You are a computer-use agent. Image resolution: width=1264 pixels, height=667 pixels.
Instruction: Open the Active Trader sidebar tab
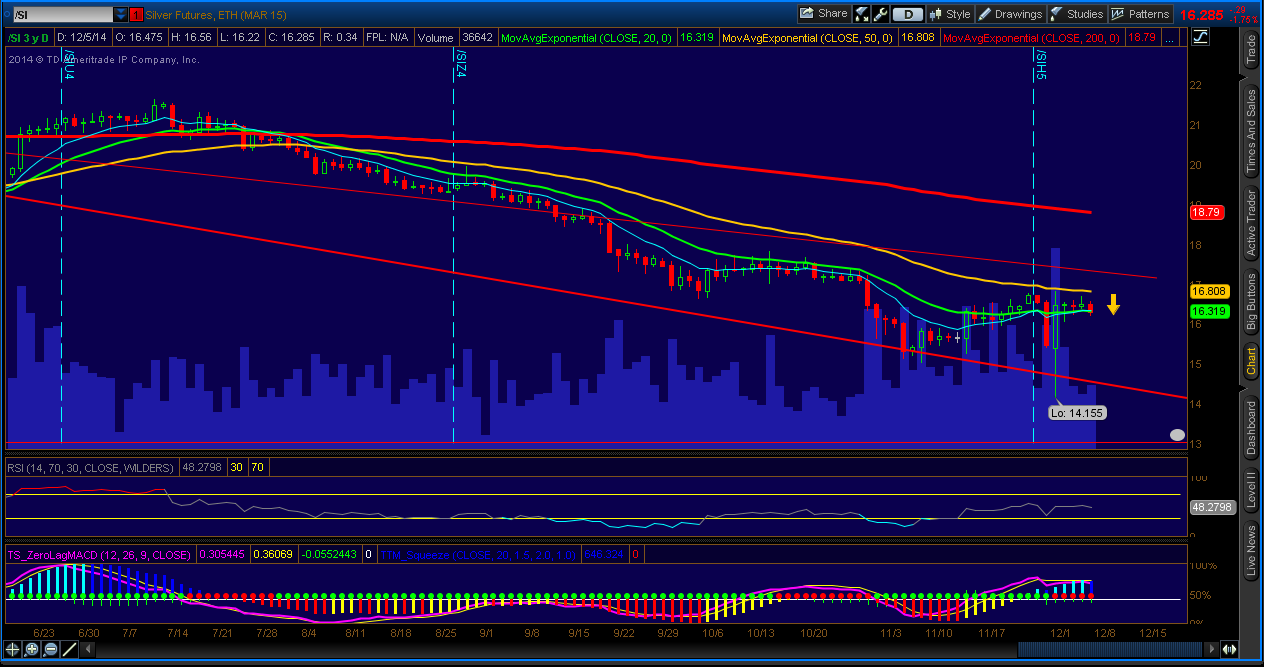point(1251,222)
